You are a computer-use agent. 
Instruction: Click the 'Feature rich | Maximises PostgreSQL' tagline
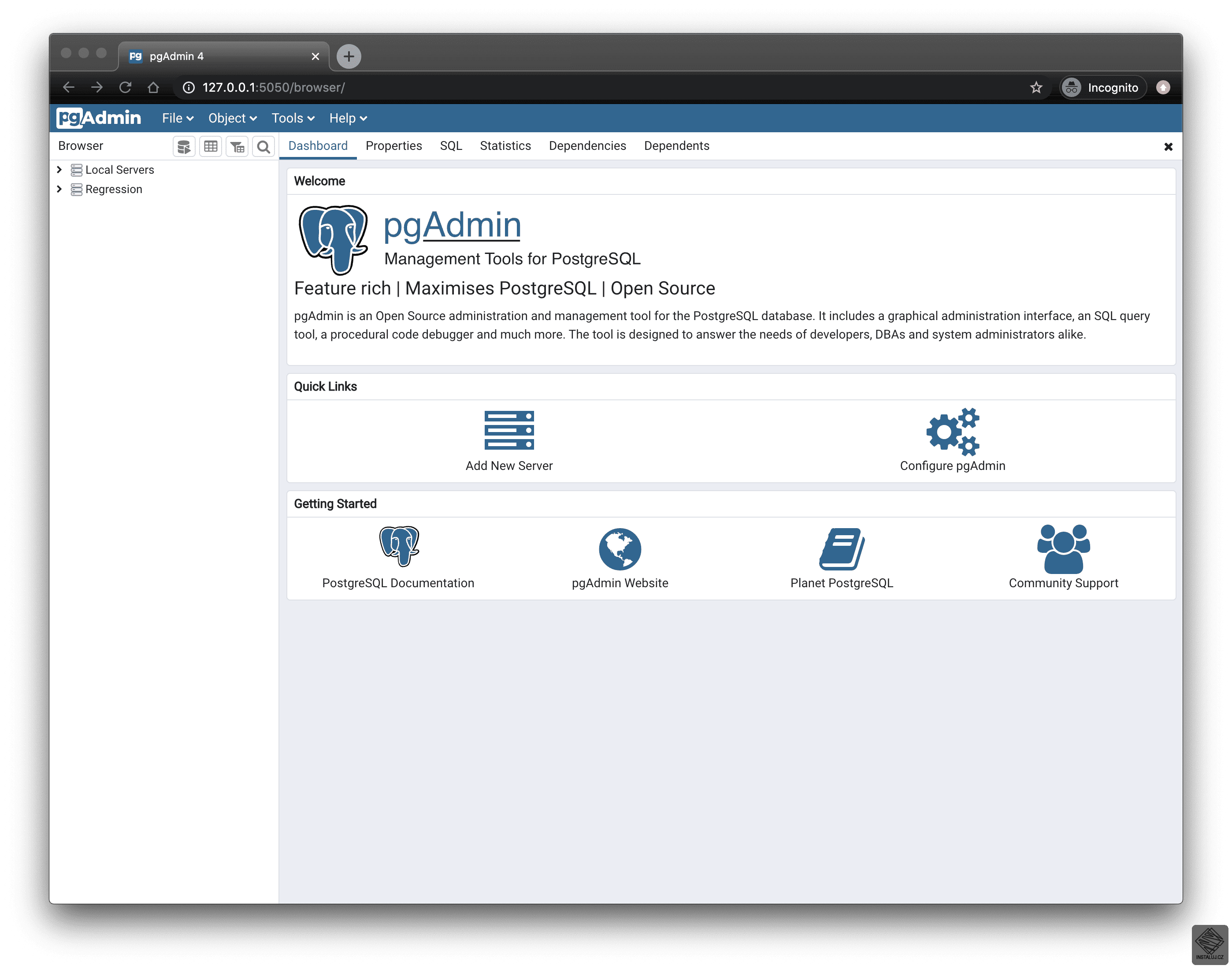click(x=504, y=288)
